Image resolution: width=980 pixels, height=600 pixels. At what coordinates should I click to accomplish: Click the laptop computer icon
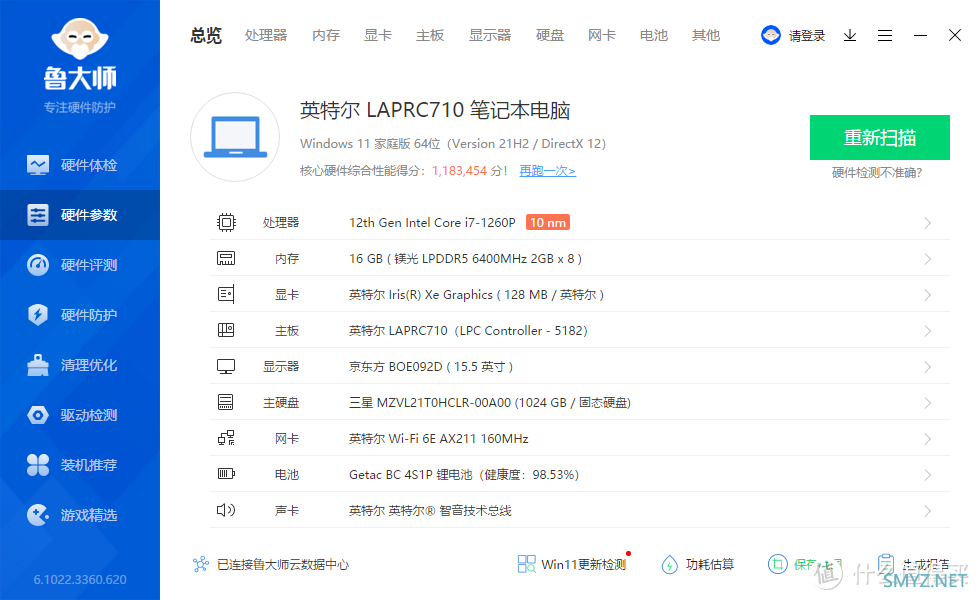pos(235,137)
